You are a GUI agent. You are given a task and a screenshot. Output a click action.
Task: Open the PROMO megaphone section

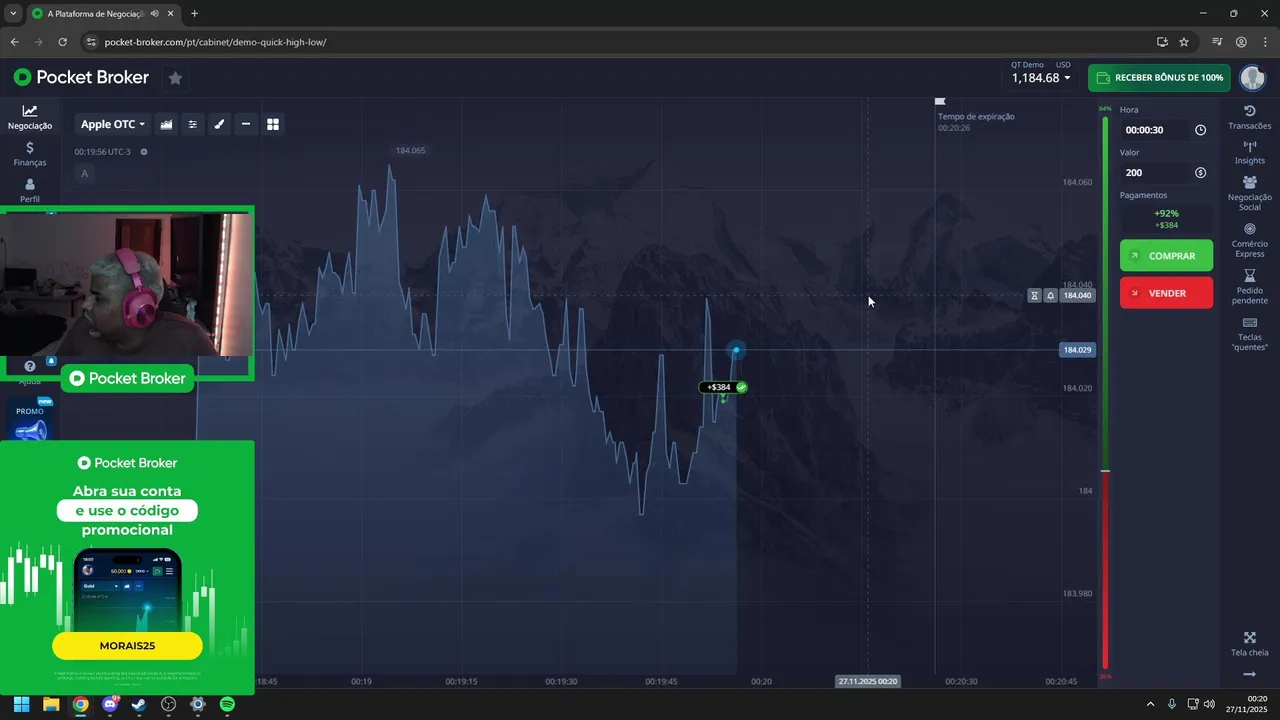tap(30, 420)
